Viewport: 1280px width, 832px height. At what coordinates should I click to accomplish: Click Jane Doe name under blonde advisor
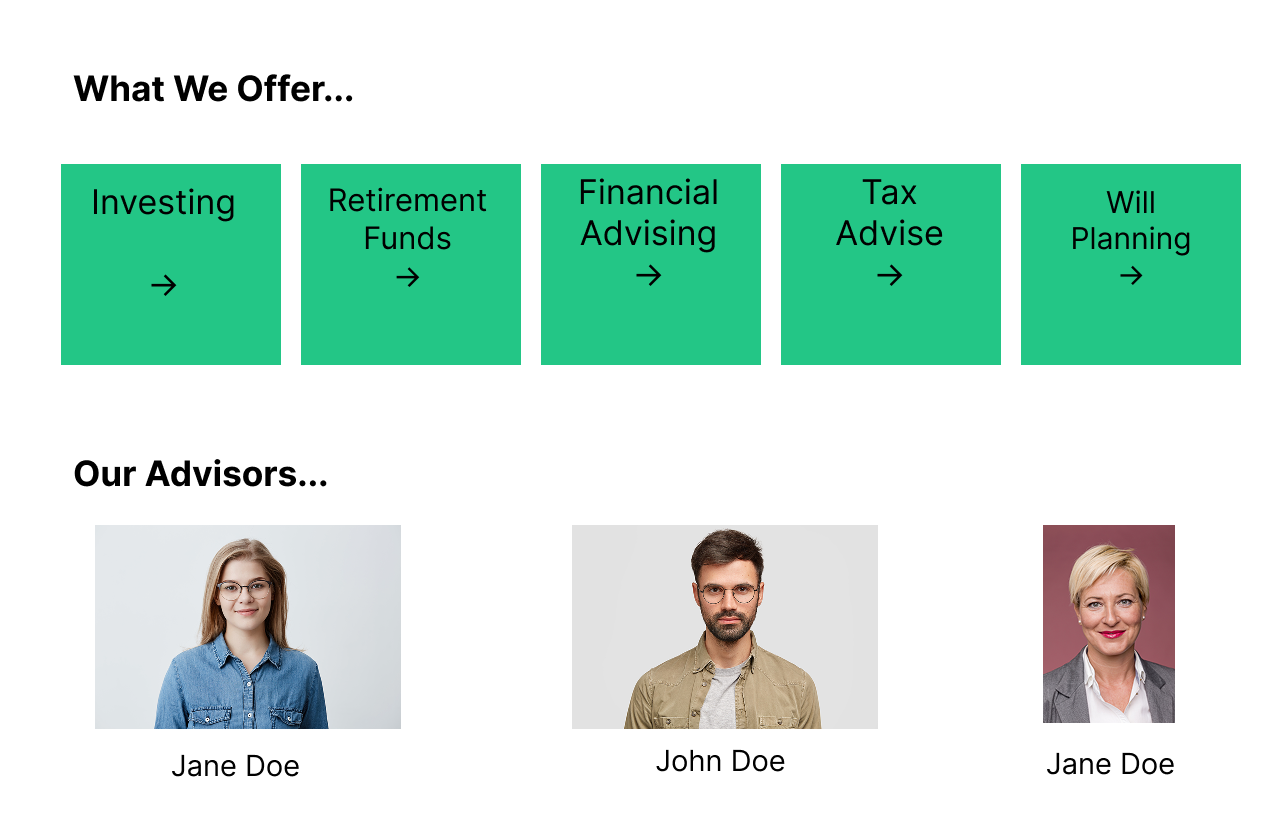1110,764
